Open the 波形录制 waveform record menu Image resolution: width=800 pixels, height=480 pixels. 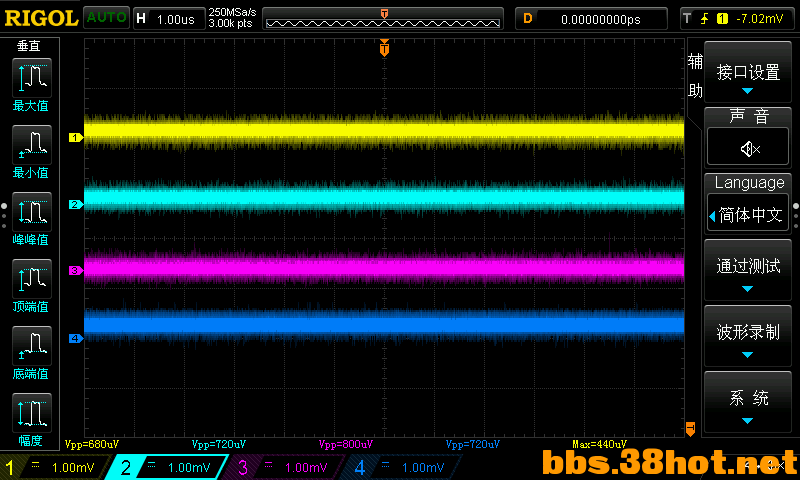point(747,336)
